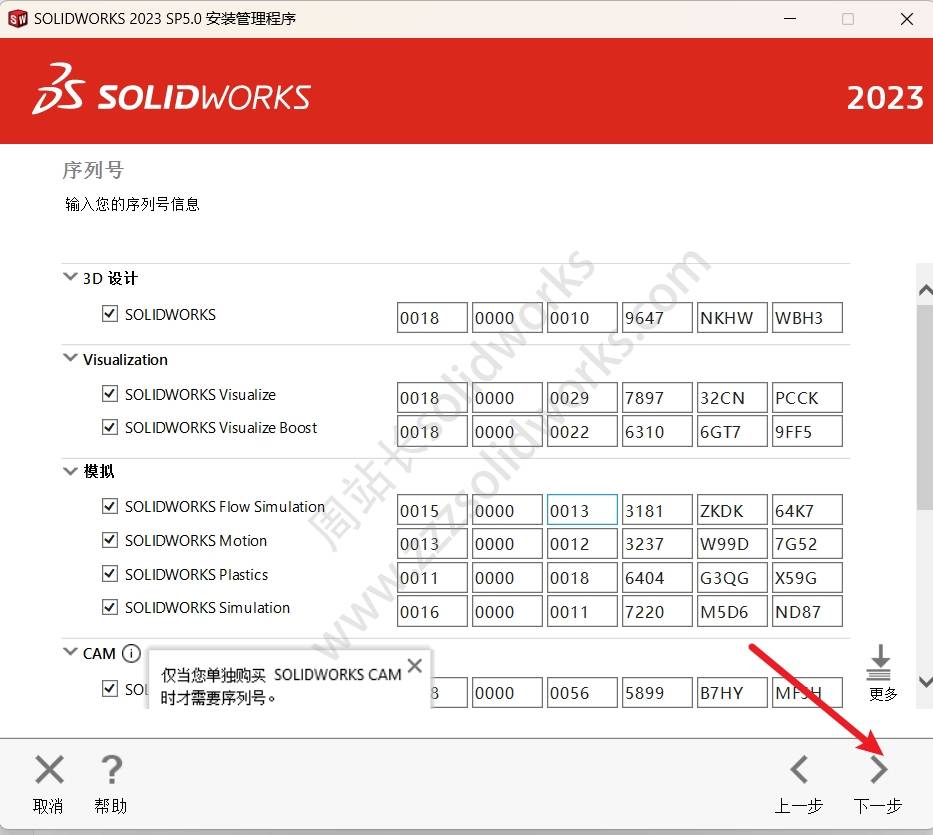Click the 取消 cancel X icon
Viewport: 933px width, 835px height.
point(49,770)
